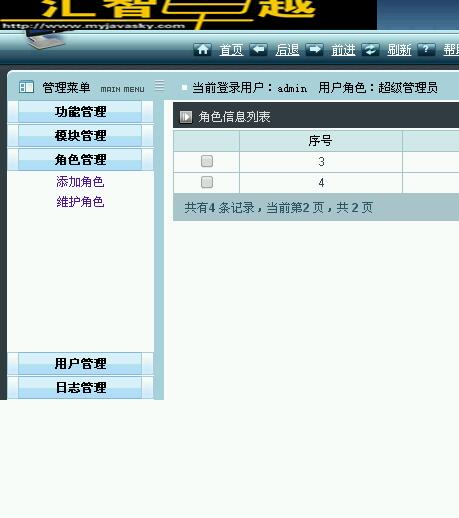Click the cell with number 4
Image resolution: width=459 pixels, height=518 pixels.
tap(320, 183)
